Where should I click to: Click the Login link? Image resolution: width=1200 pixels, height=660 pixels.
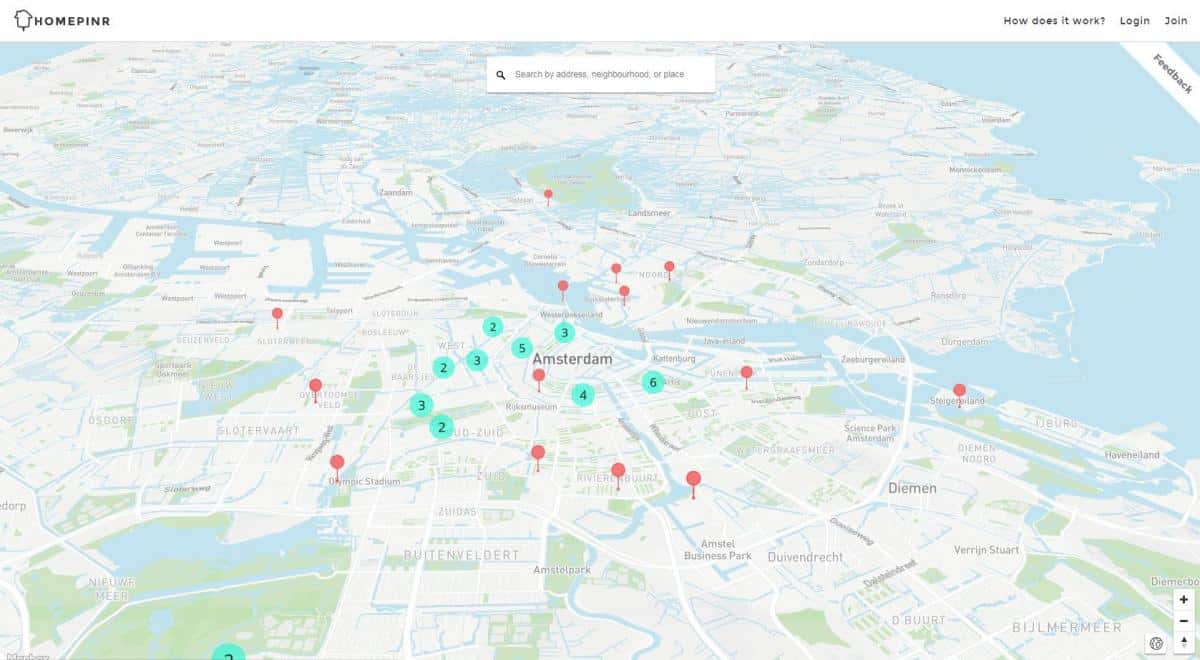pos(1134,21)
